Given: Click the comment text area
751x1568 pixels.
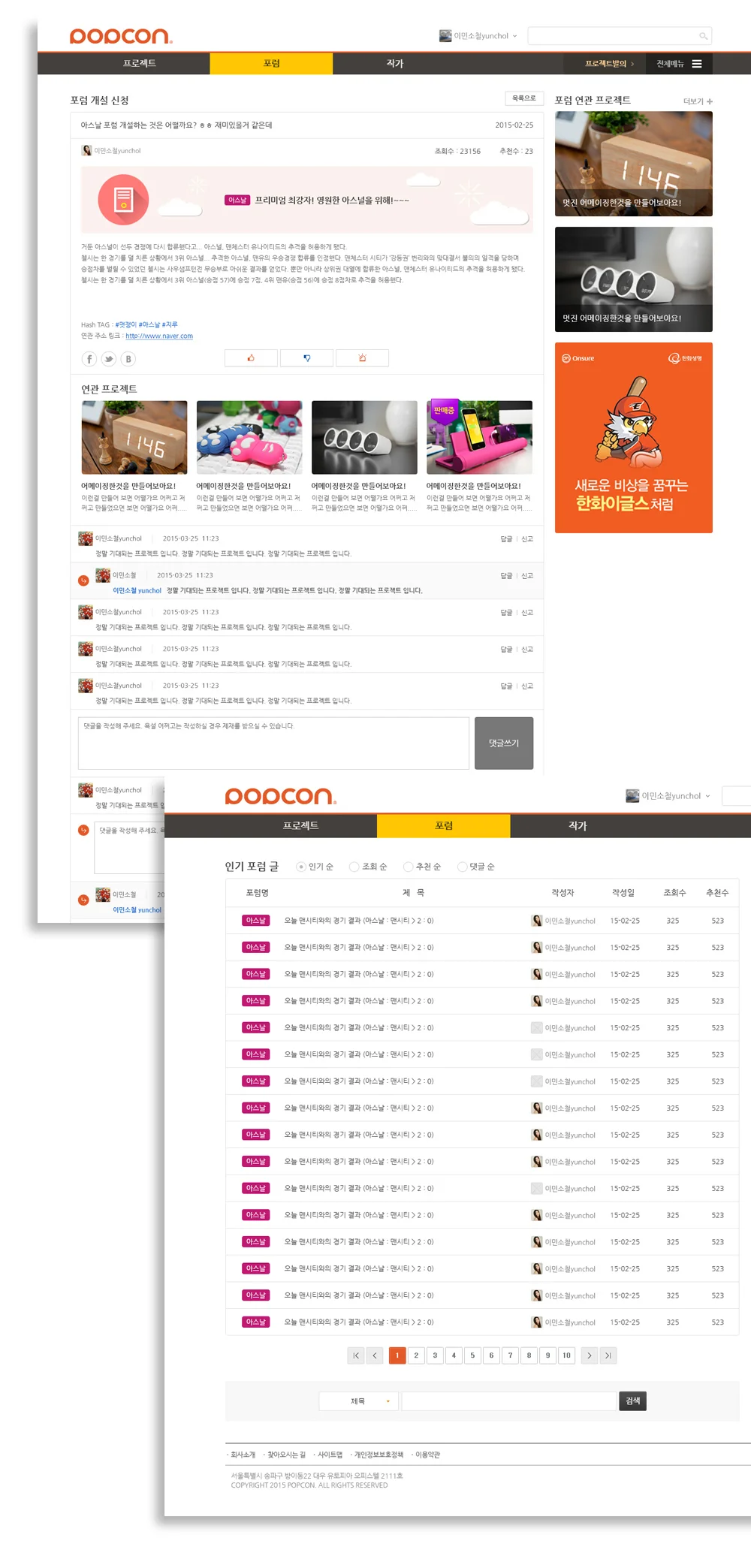Looking at the screenshot, I should pos(273,743).
